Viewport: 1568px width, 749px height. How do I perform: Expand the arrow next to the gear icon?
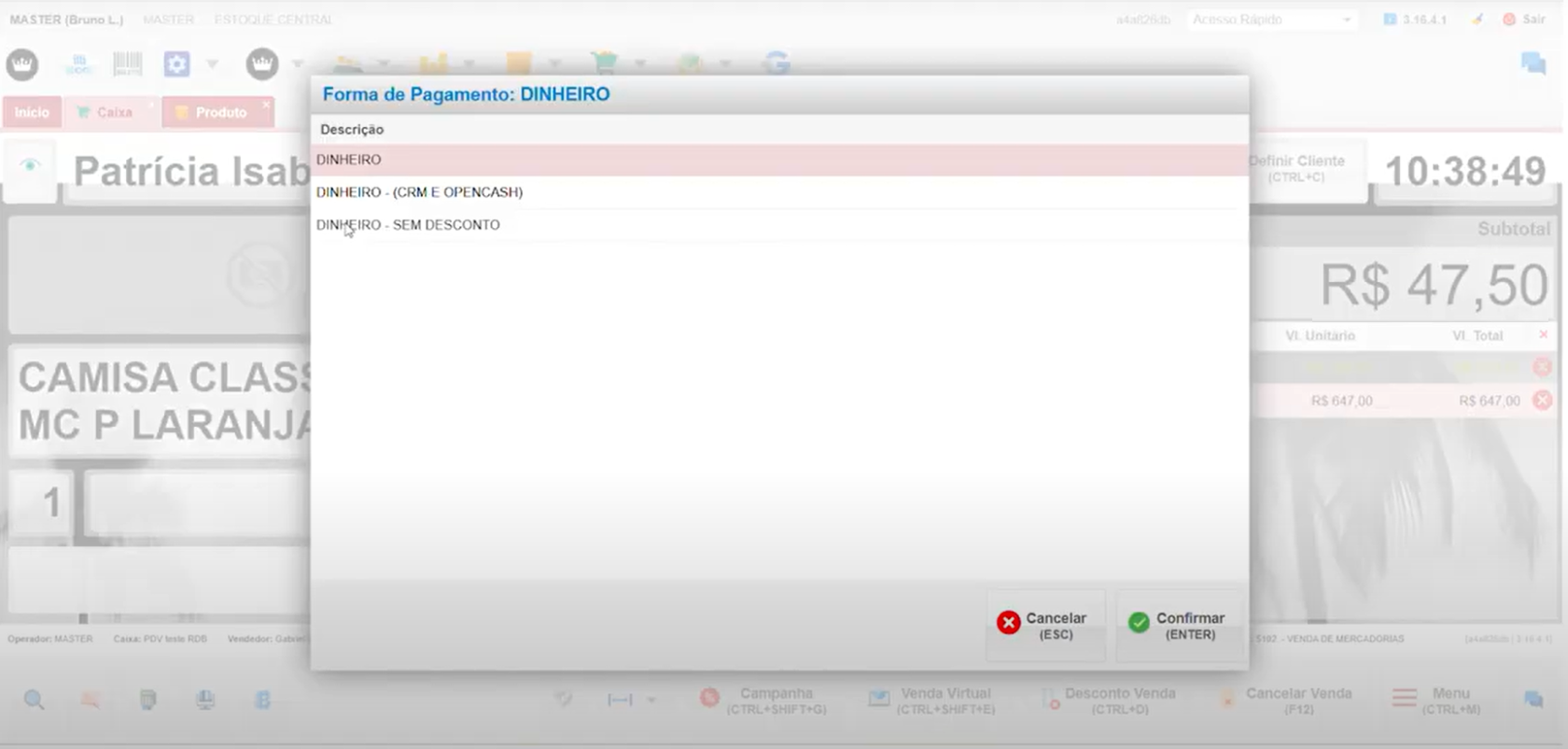point(212,64)
